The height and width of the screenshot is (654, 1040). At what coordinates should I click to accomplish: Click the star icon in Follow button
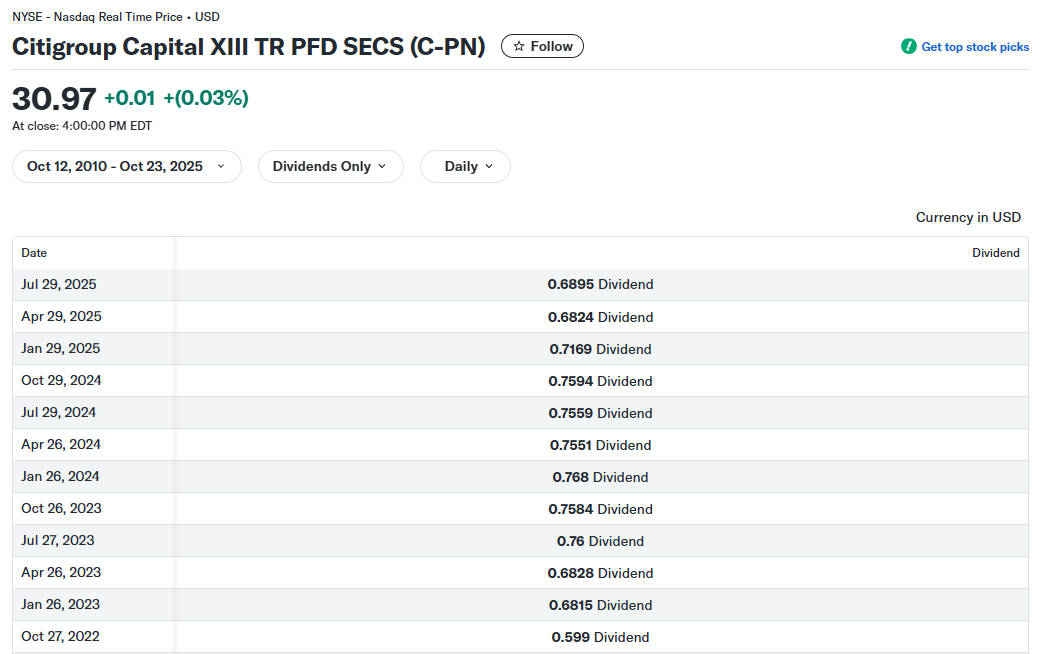(519, 47)
